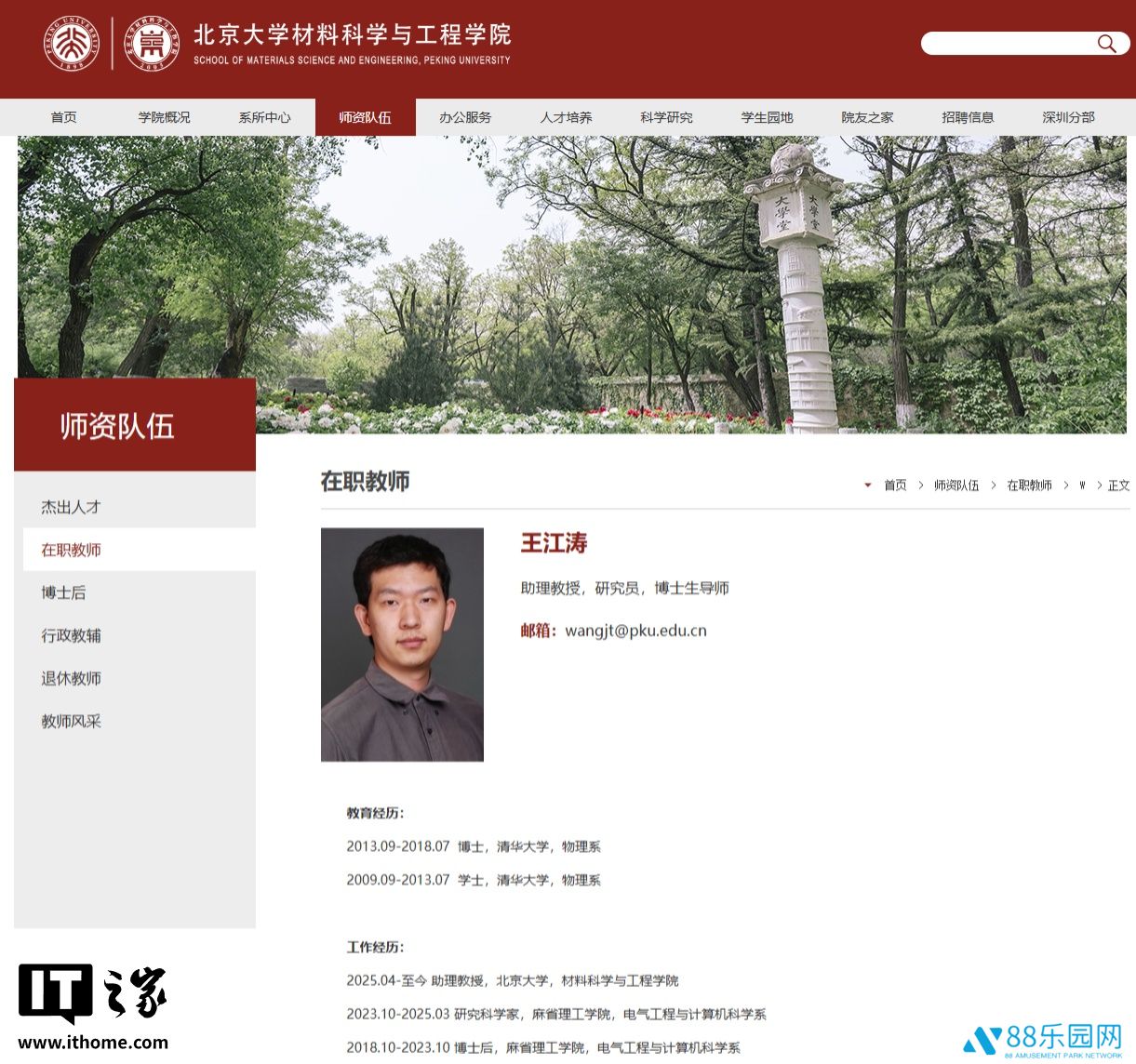
Task: Click the school emblem beside the university seal
Action: (x=151, y=44)
